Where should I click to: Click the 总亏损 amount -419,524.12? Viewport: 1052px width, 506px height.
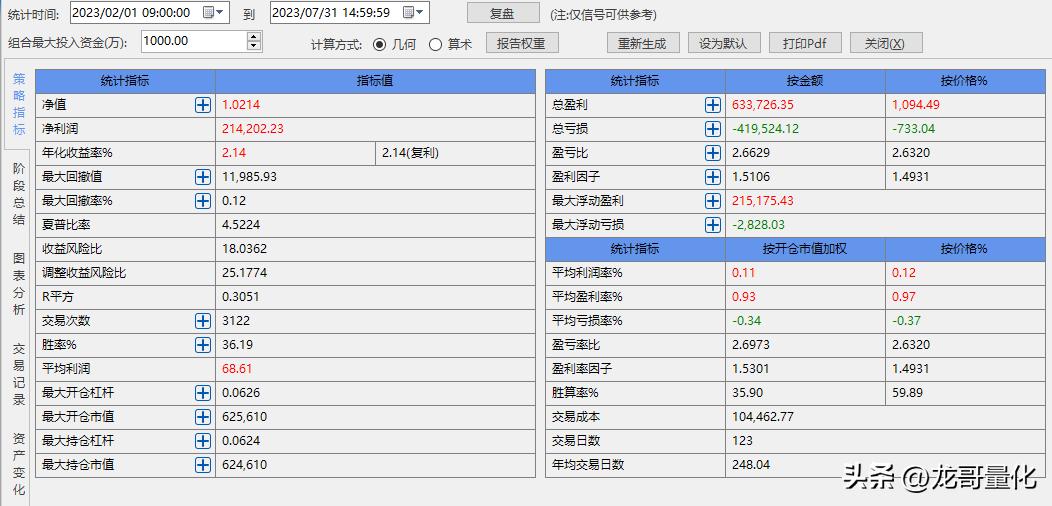(x=765, y=129)
